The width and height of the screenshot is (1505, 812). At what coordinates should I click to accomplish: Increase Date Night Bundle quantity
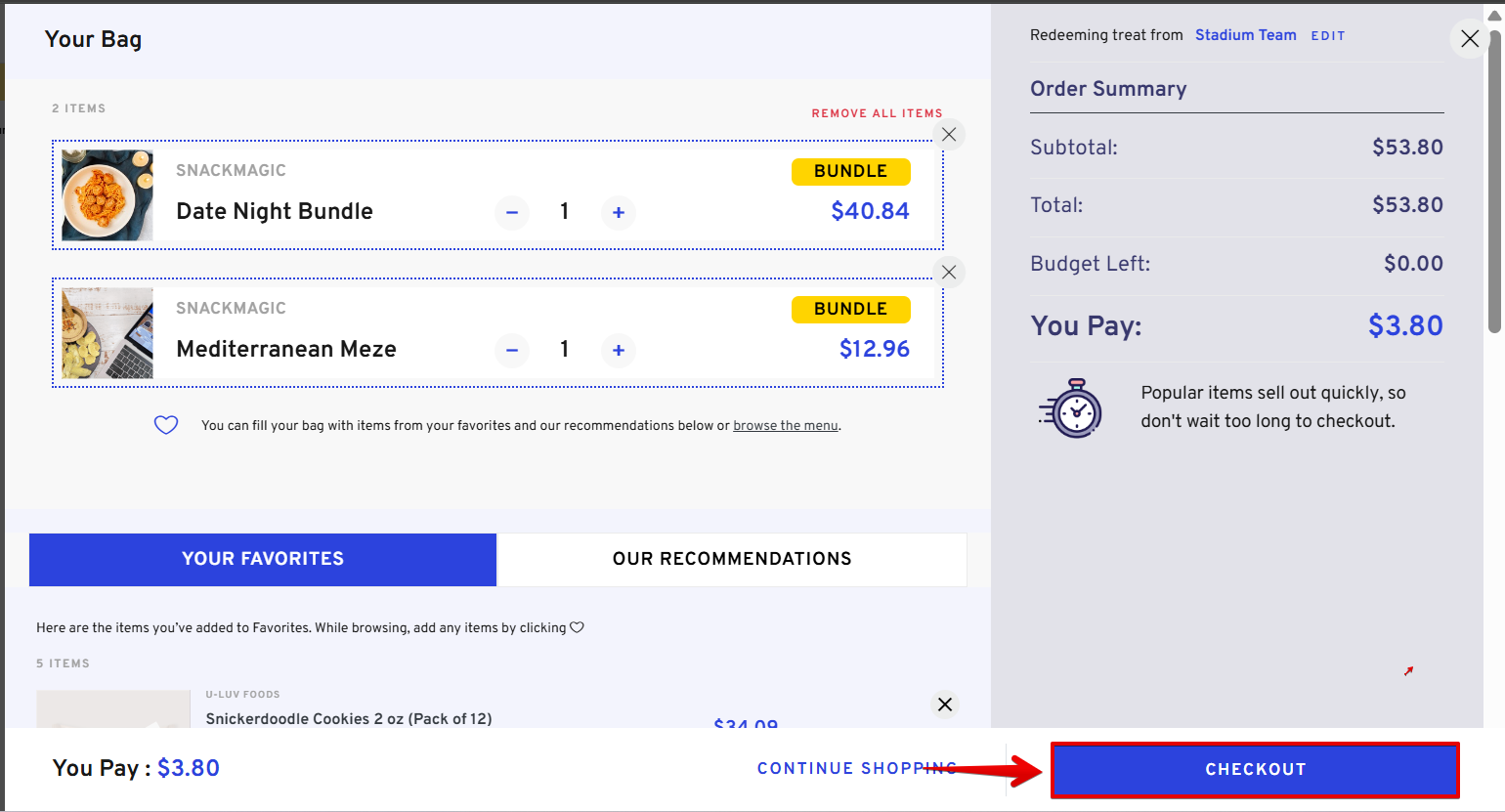tap(619, 212)
